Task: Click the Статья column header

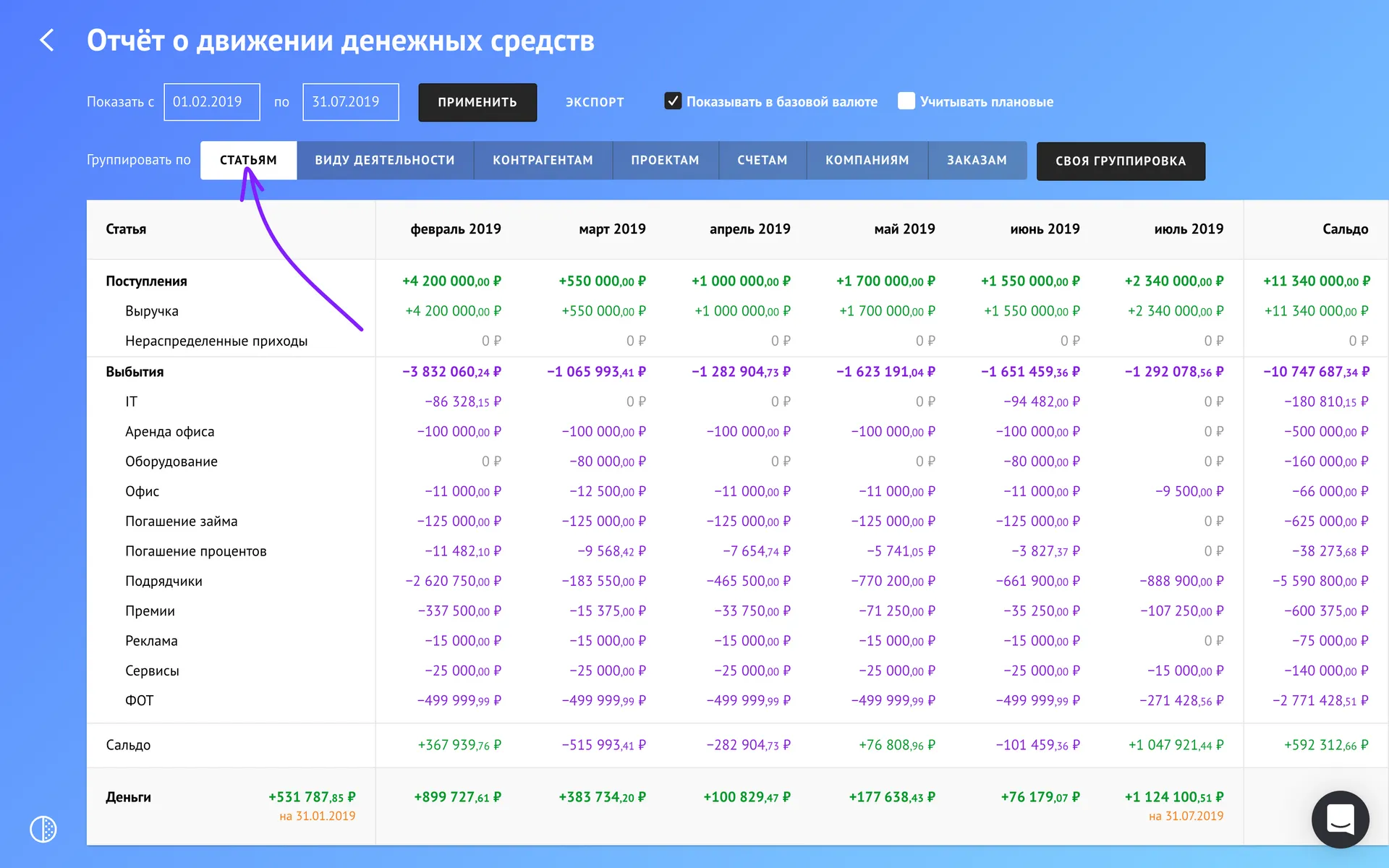Action: coord(126,229)
